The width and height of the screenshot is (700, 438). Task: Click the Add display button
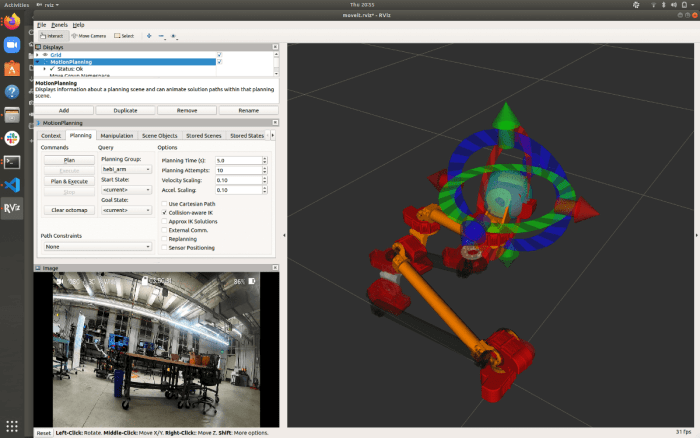(64, 110)
